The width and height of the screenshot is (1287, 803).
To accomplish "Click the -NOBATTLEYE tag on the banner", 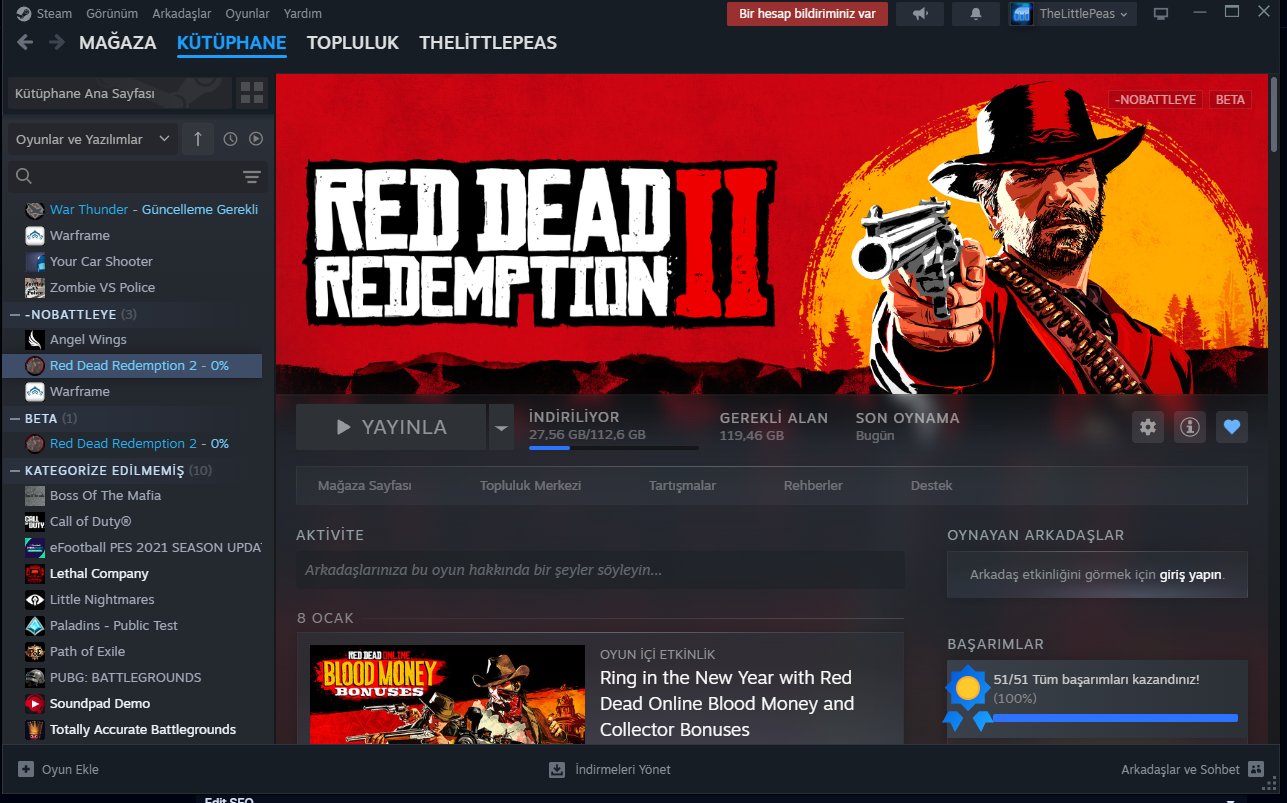I will [1155, 100].
